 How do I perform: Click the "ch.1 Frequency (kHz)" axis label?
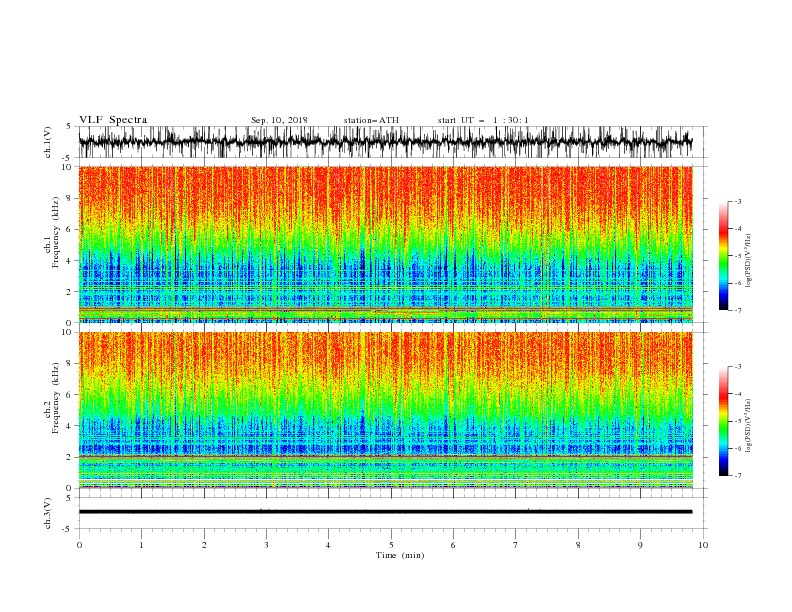pos(52,232)
